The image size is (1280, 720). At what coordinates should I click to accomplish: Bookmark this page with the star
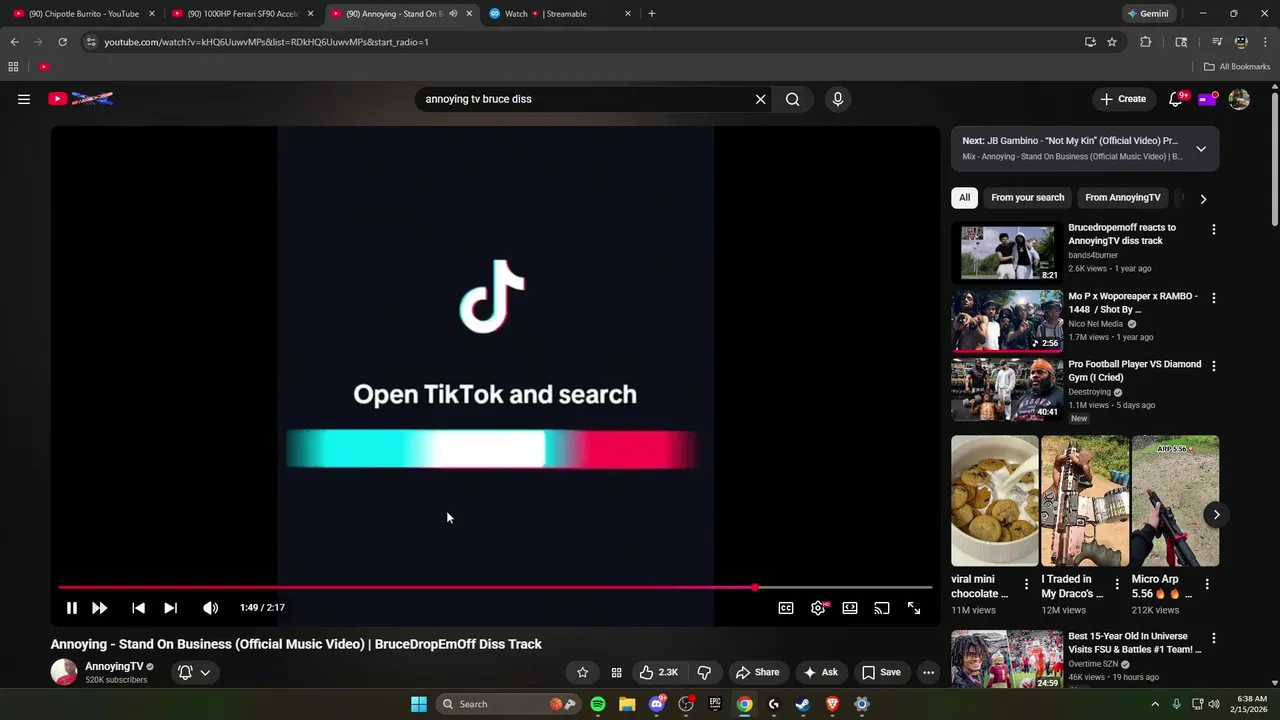pyautogui.click(x=1112, y=42)
